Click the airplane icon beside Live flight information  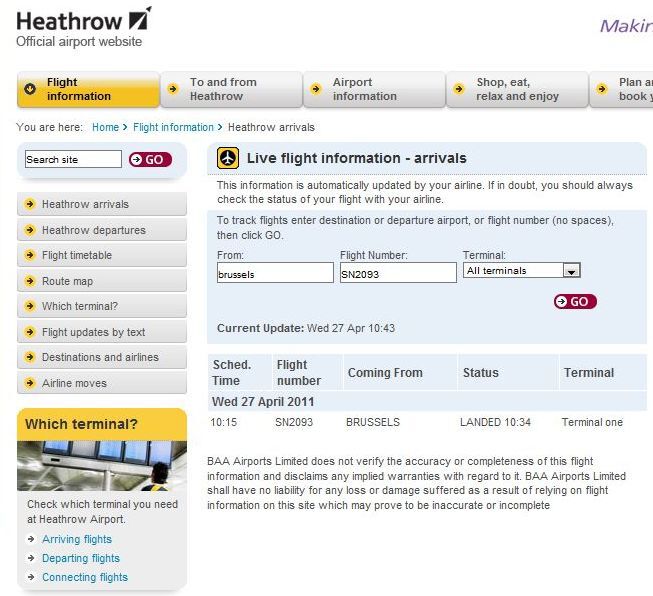229,159
